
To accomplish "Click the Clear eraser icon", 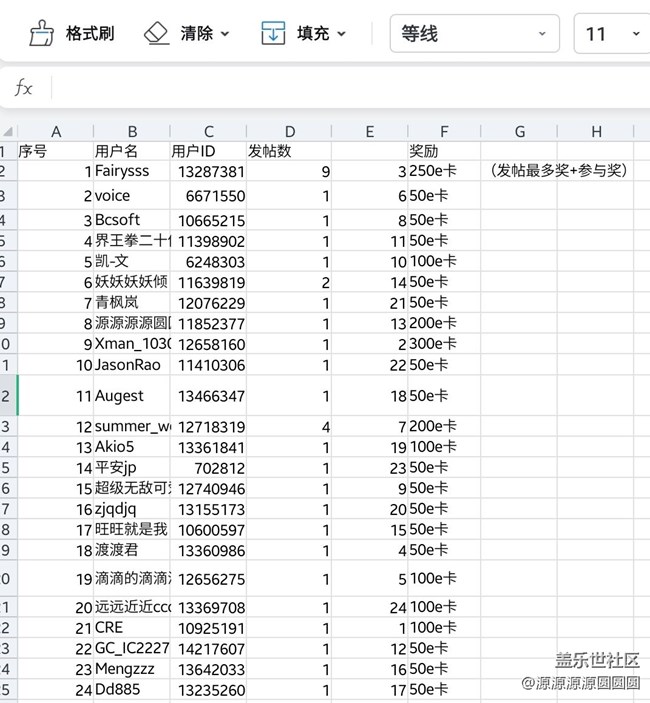I will click(x=157, y=34).
